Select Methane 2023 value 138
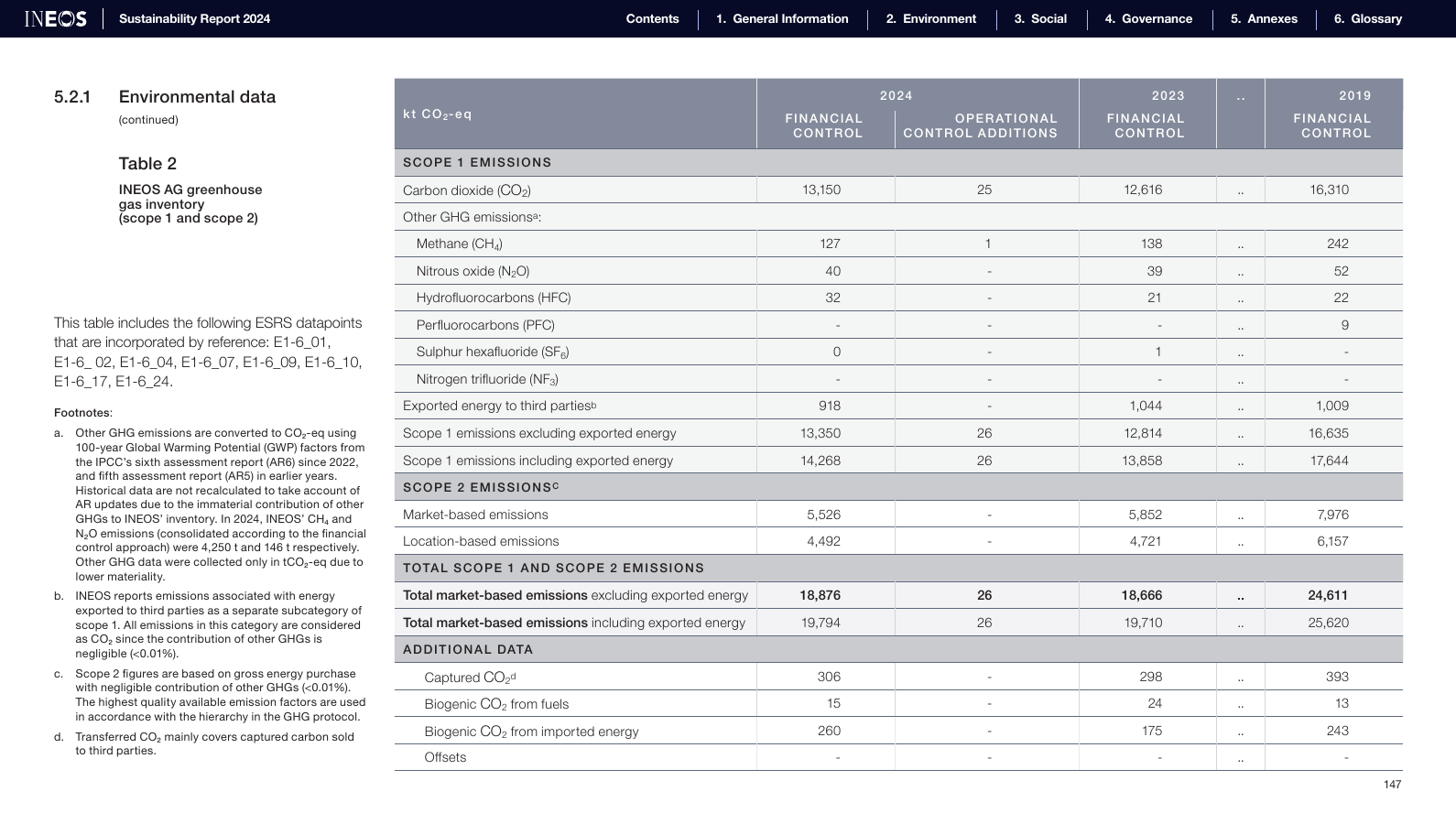1456x824 pixels. [x=1151, y=244]
